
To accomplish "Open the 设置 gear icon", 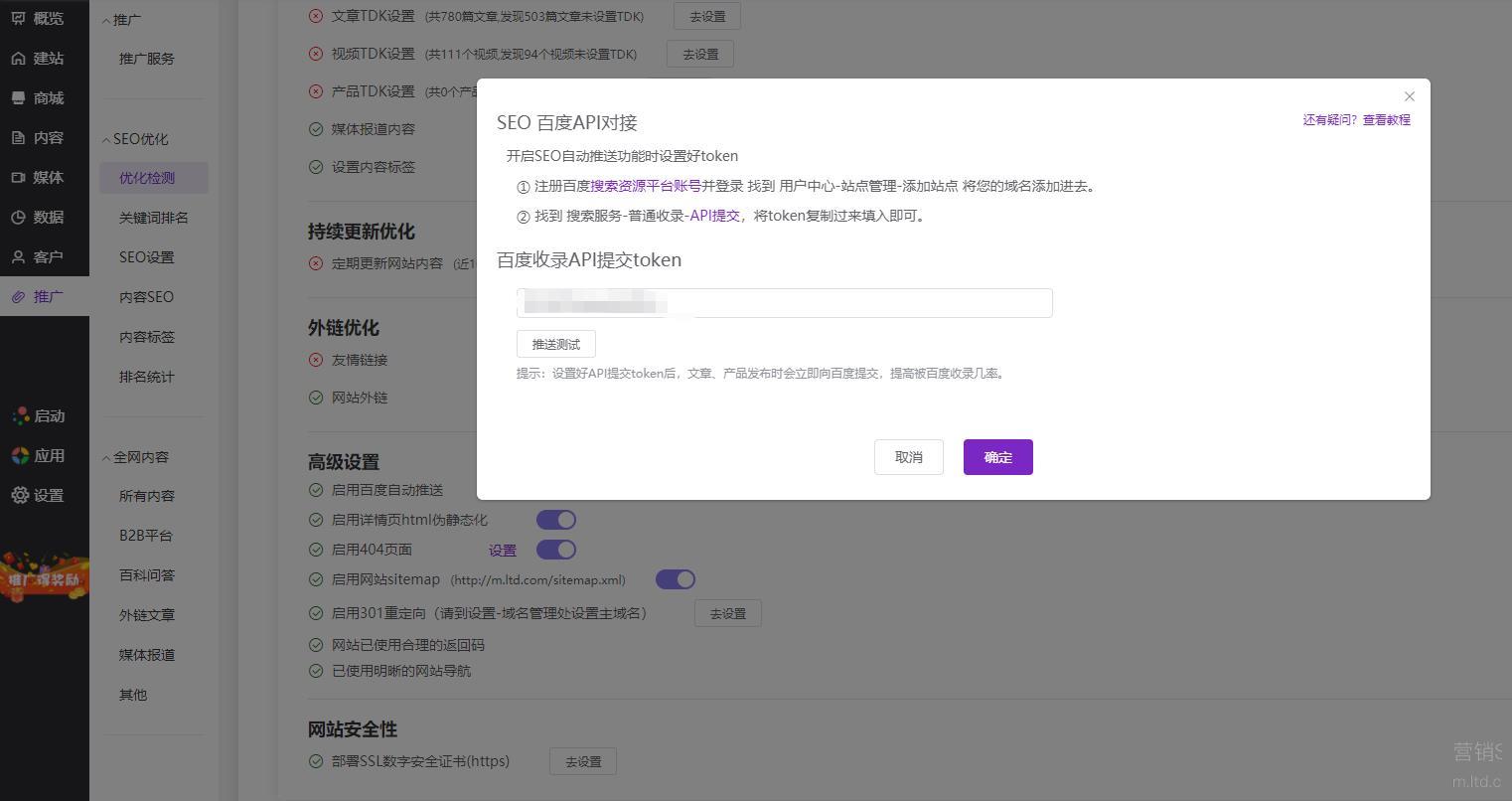I will point(20,495).
